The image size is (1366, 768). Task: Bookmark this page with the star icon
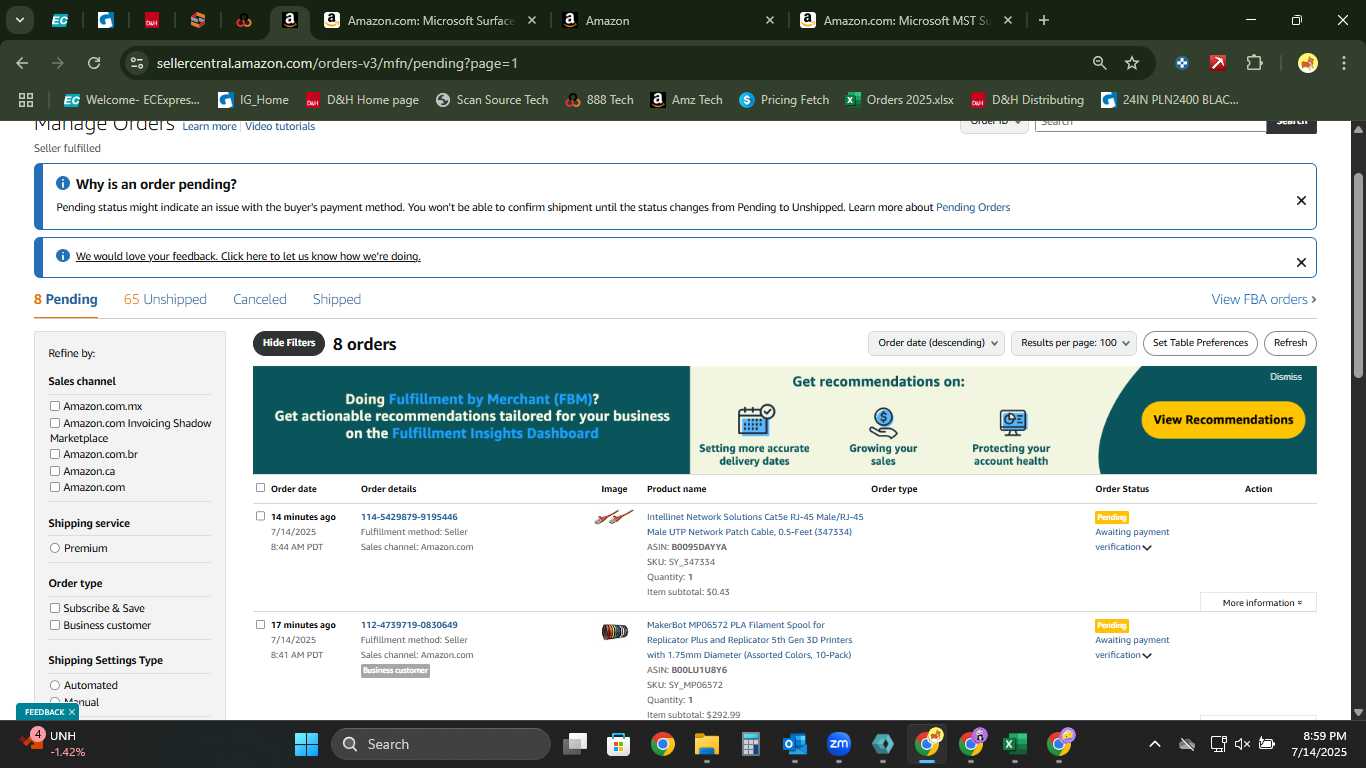tap(1132, 63)
